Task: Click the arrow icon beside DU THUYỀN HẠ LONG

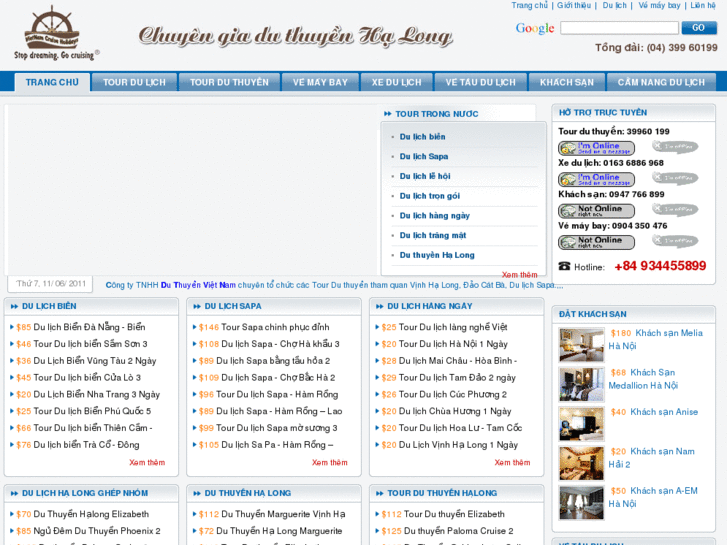Action: 197,493
